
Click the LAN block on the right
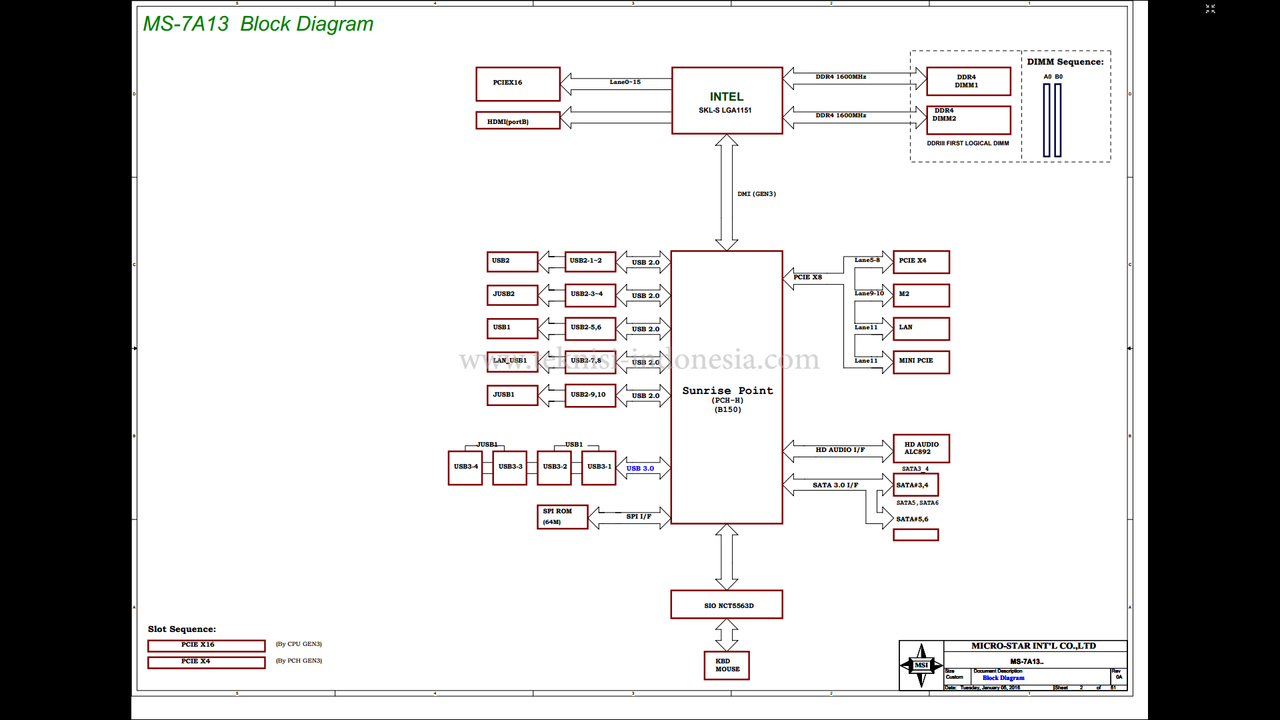[921, 328]
